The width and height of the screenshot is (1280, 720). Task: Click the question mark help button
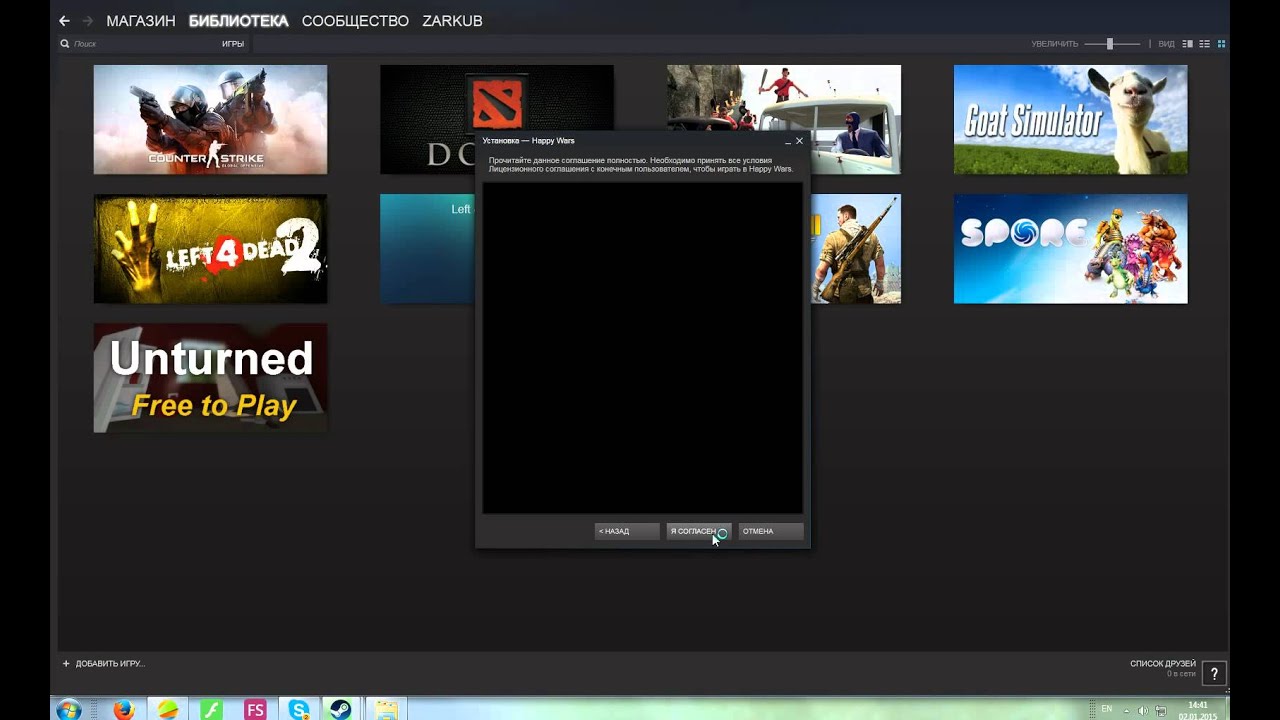1214,674
